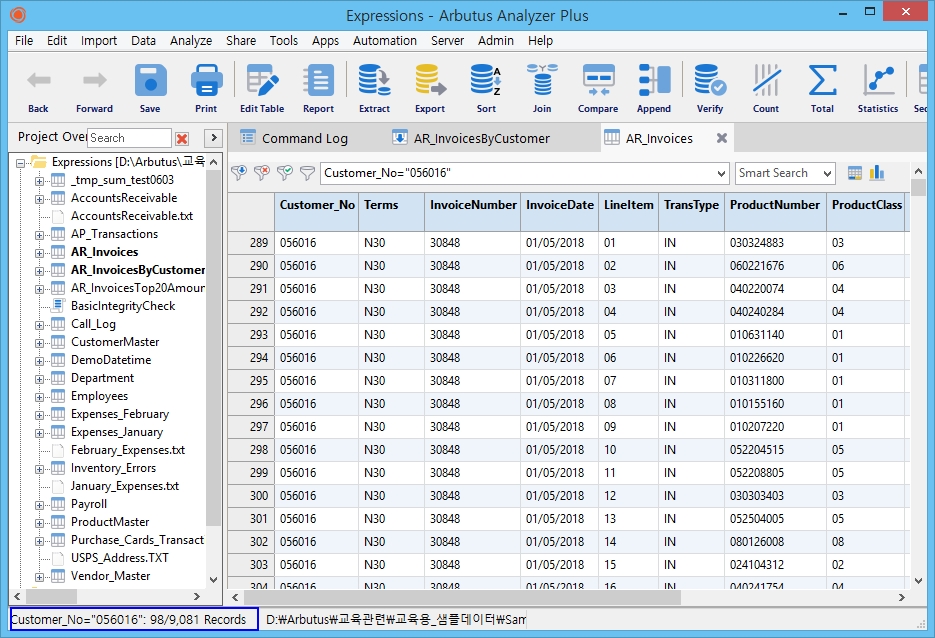Click the row number 295 header
935x638 pixels.
pyautogui.click(x=251, y=381)
